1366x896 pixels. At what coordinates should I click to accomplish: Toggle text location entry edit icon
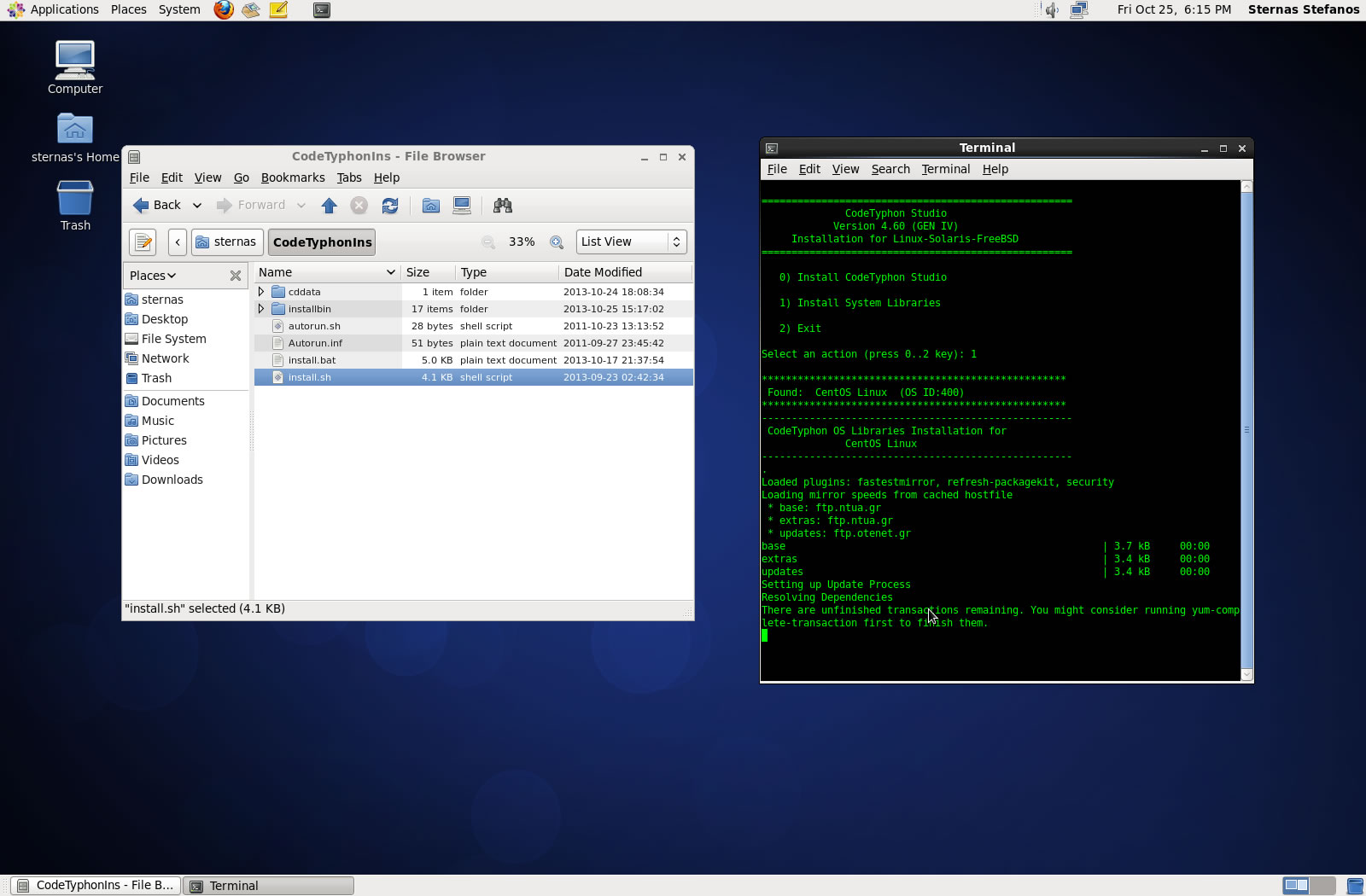coord(143,242)
